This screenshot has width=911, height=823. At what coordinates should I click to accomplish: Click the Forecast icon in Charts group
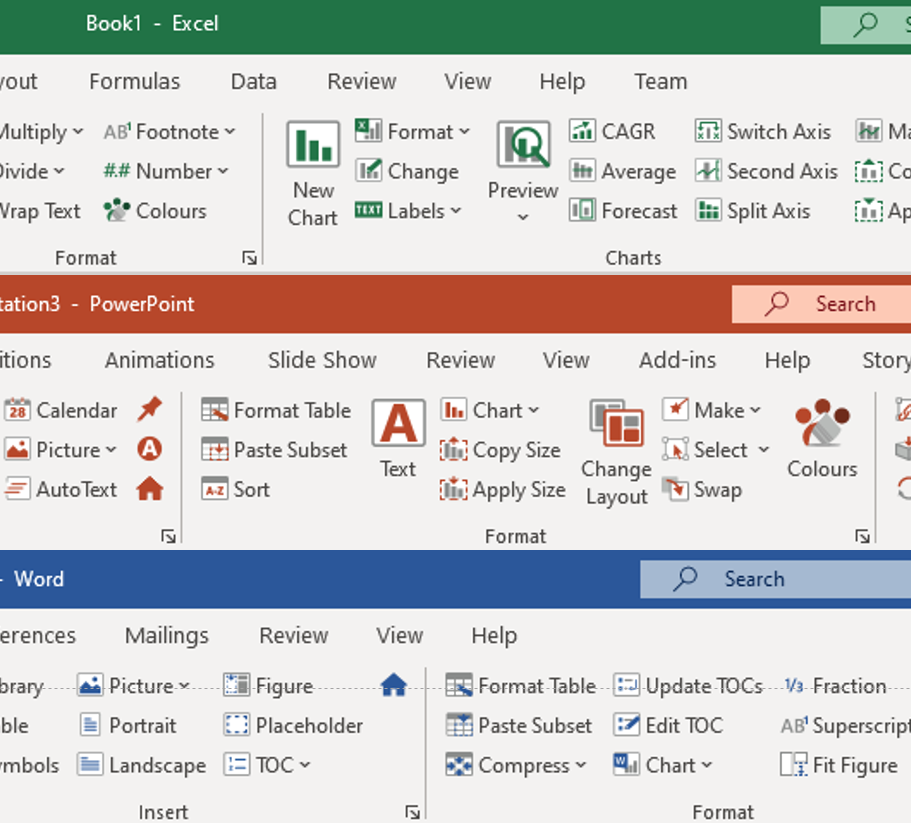click(583, 211)
